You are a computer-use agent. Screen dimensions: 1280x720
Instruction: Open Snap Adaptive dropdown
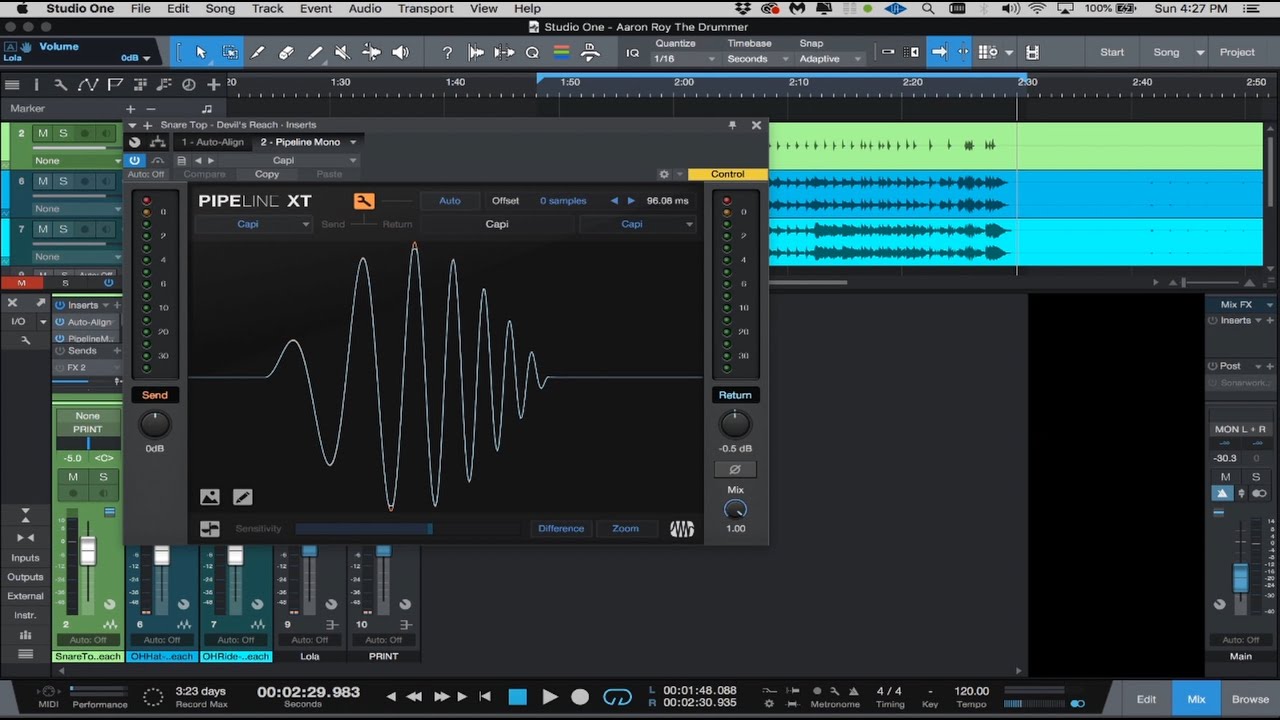[x=828, y=59]
